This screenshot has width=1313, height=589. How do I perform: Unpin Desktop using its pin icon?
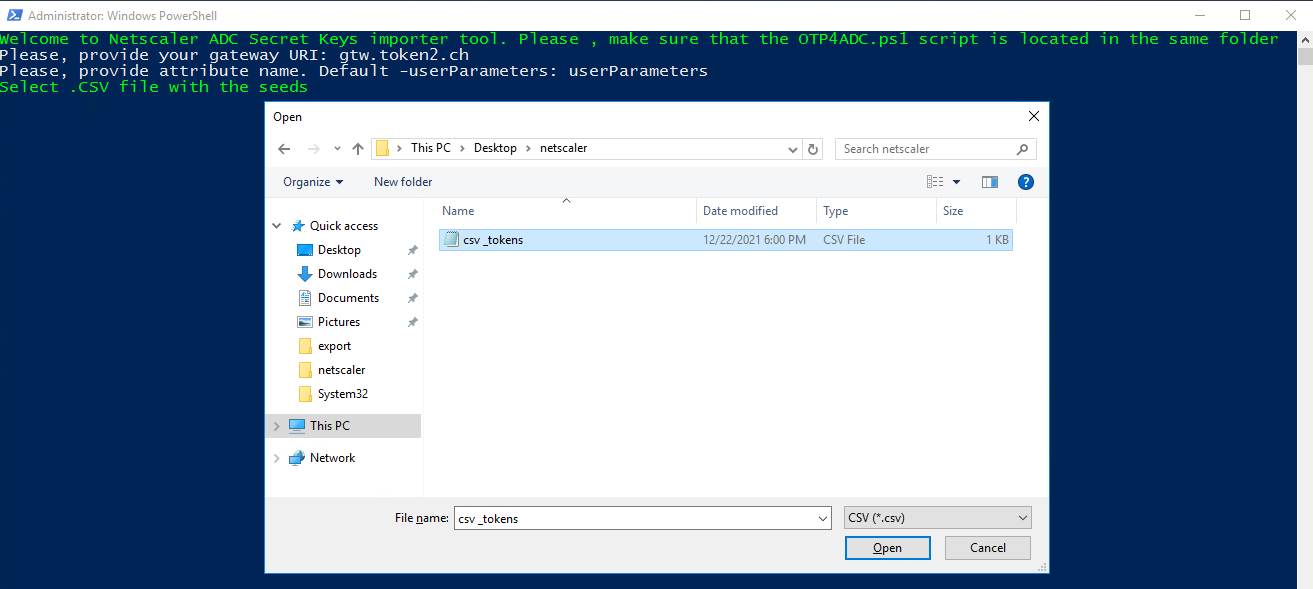[412, 250]
